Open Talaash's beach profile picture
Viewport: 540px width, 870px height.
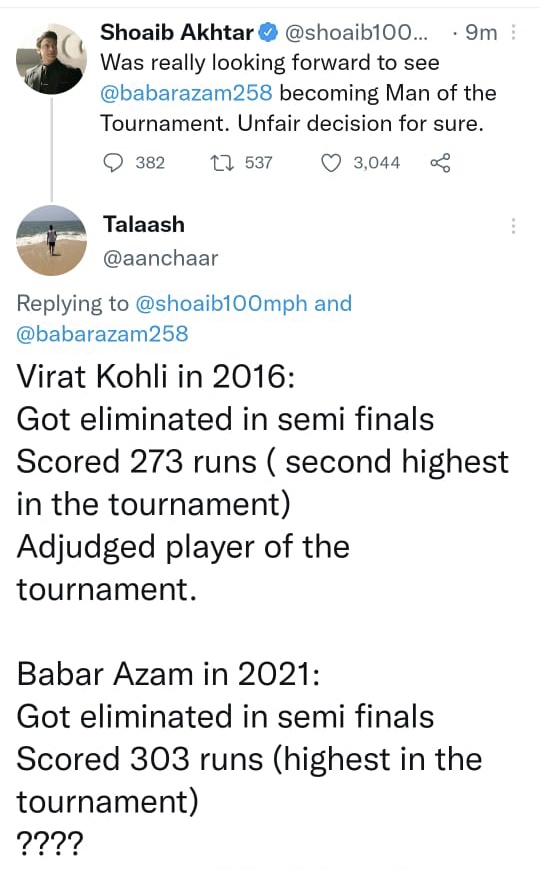pyautogui.click(x=51, y=240)
